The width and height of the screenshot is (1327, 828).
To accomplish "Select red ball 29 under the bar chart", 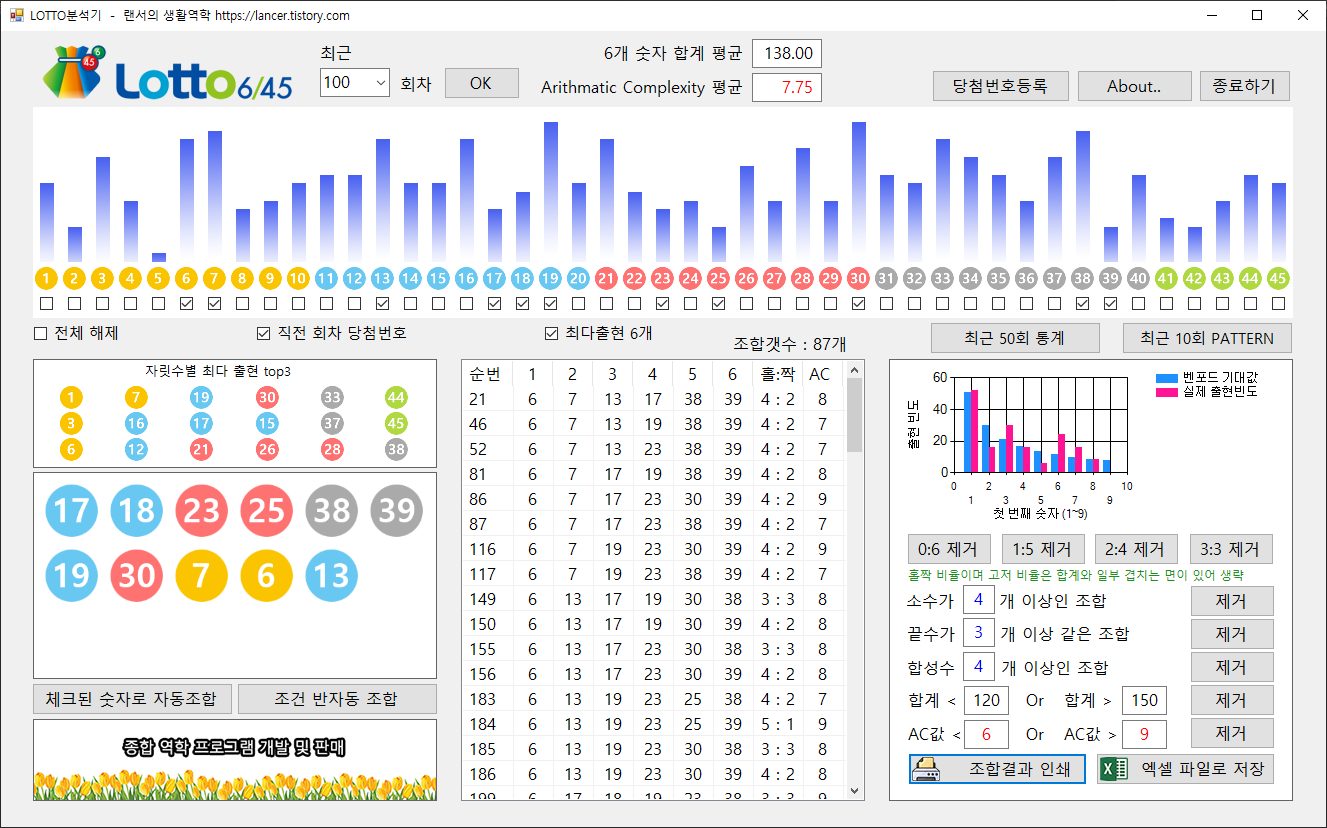I will pos(830,279).
